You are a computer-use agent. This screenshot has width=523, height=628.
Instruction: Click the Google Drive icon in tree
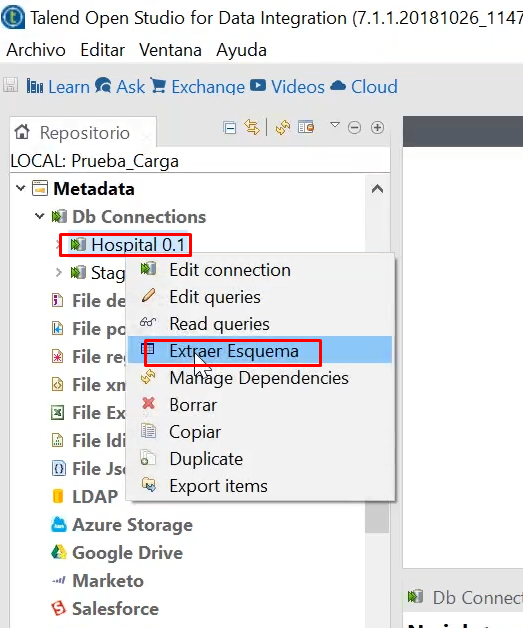pos(58,553)
